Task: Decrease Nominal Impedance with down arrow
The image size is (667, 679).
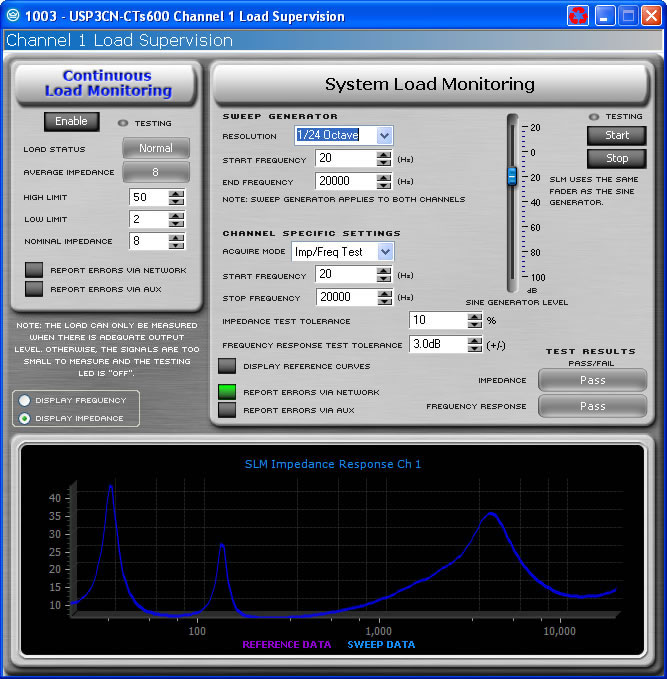Action: coord(176,245)
